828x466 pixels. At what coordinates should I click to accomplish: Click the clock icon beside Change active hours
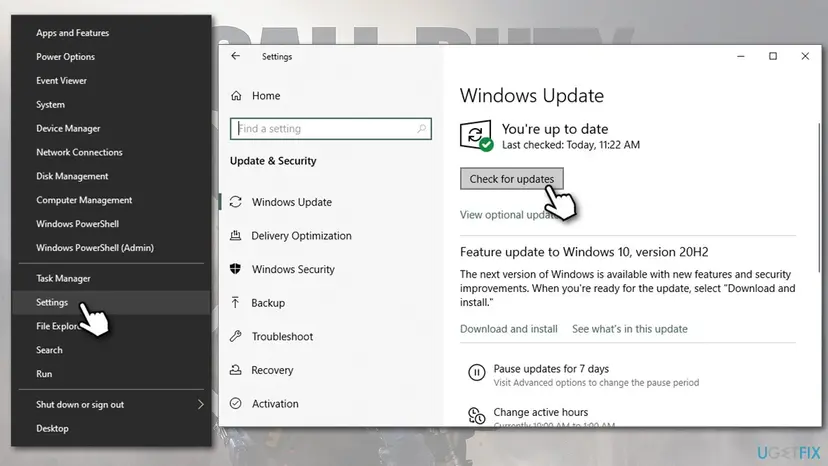(x=476, y=415)
